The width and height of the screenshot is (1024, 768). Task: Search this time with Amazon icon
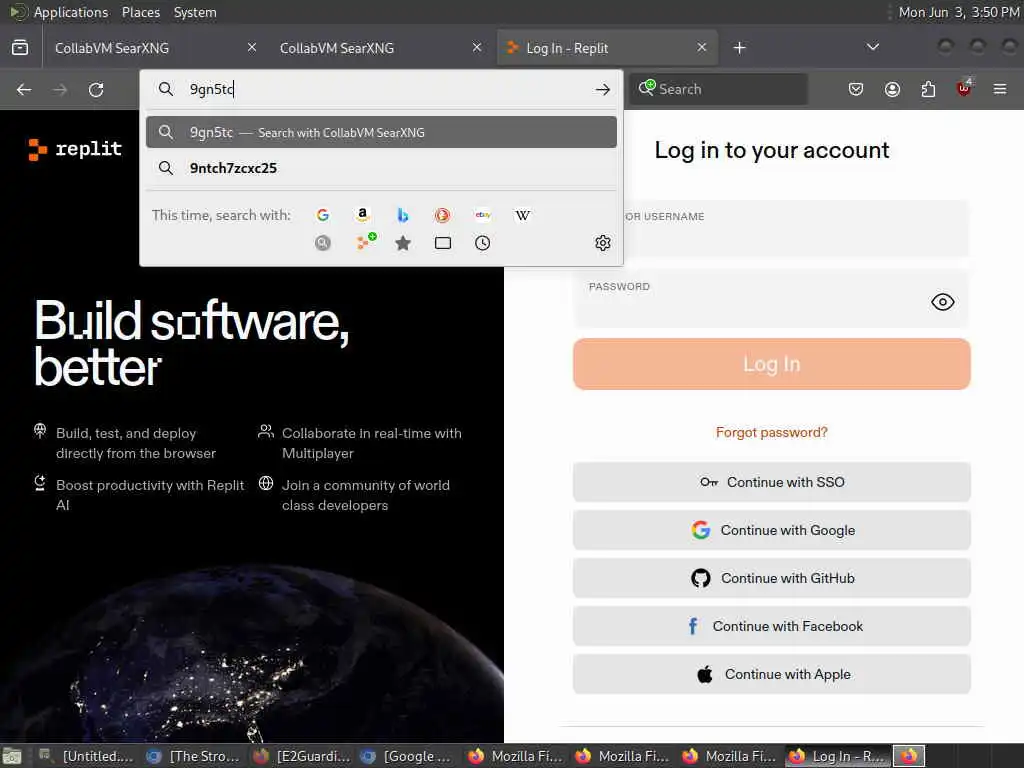pyautogui.click(x=362, y=215)
